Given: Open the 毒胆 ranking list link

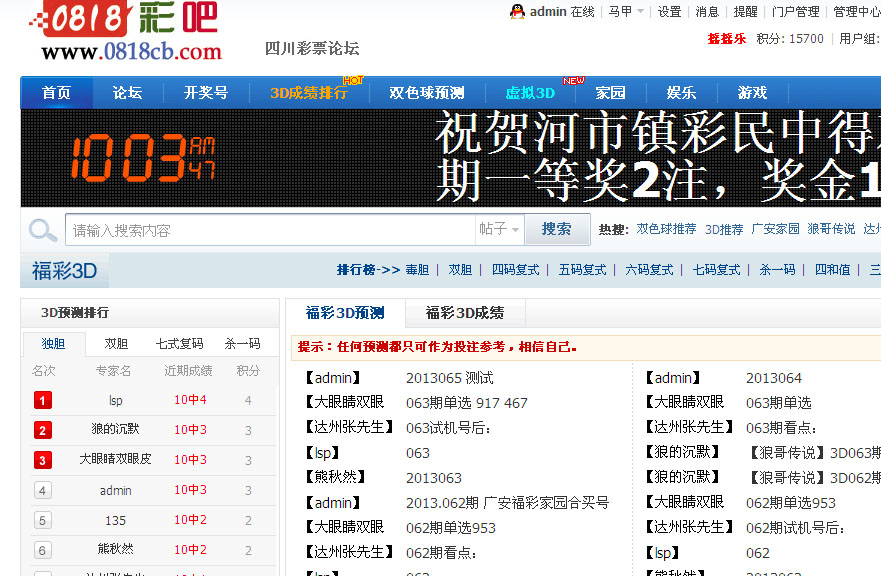Looking at the screenshot, I should point(417,270).
